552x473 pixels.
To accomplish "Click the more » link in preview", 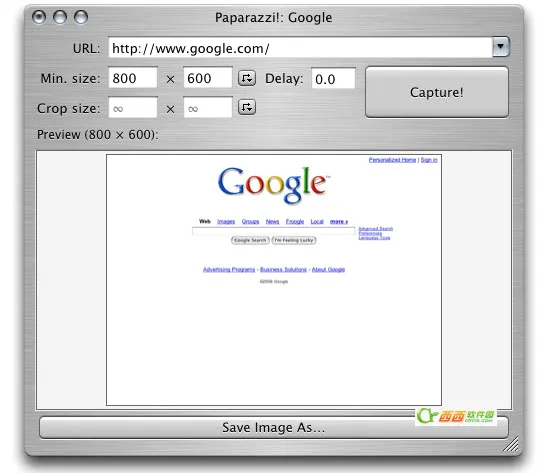I will tap(339, 221).
